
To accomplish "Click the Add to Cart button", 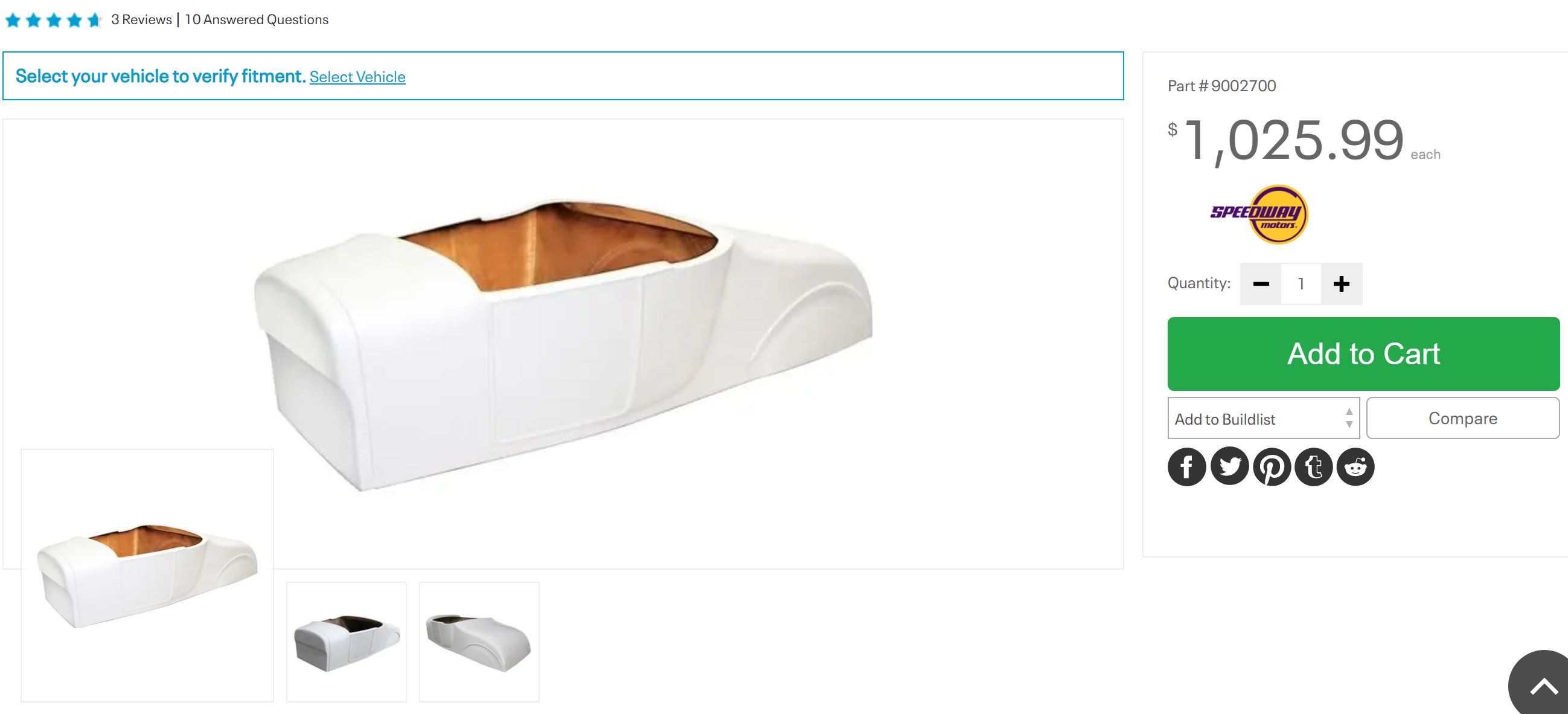I will [x=1363, y=354].
